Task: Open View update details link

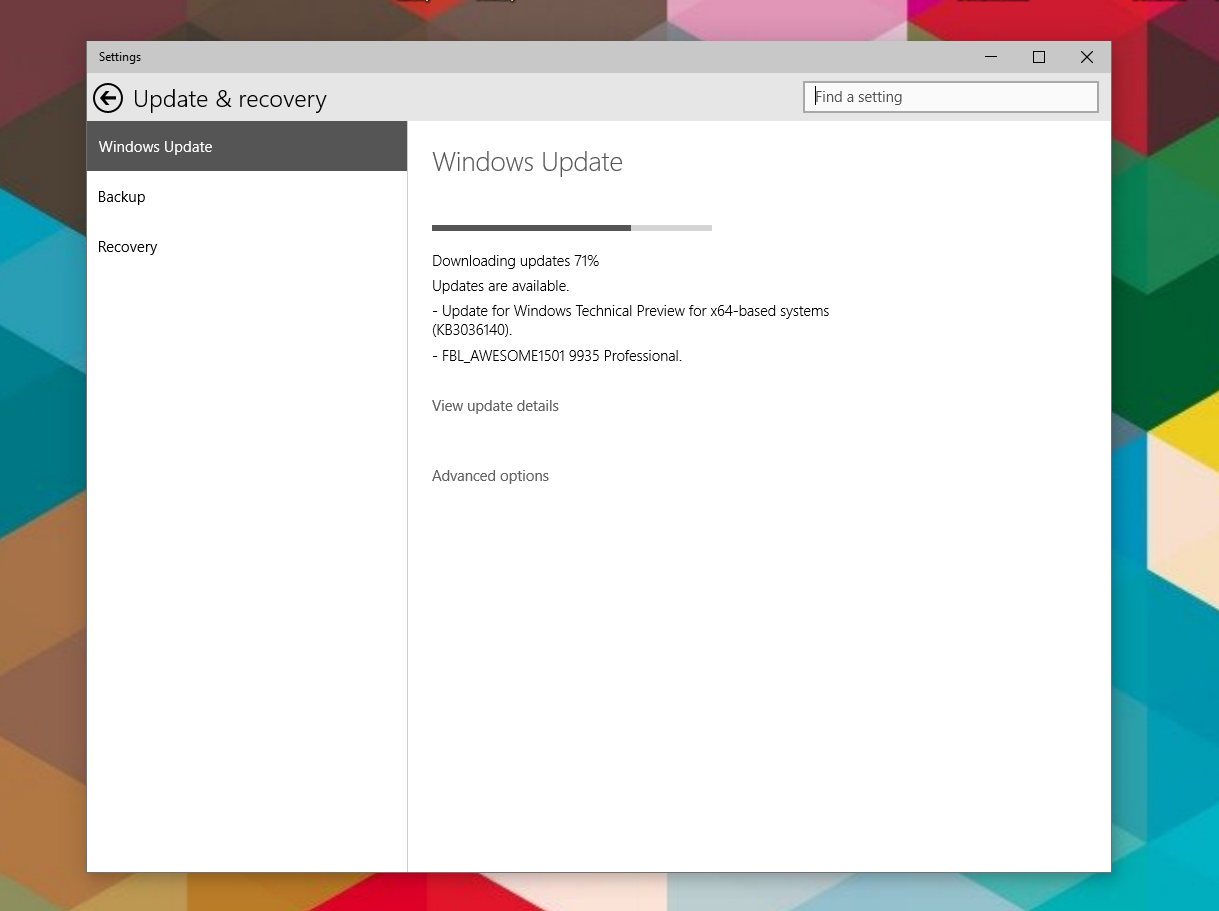Action: click(x=495, y=406)
